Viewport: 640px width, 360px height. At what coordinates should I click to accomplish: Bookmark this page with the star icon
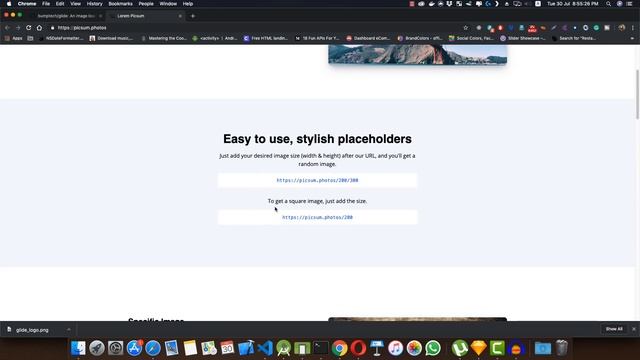(x=466, y=28)
